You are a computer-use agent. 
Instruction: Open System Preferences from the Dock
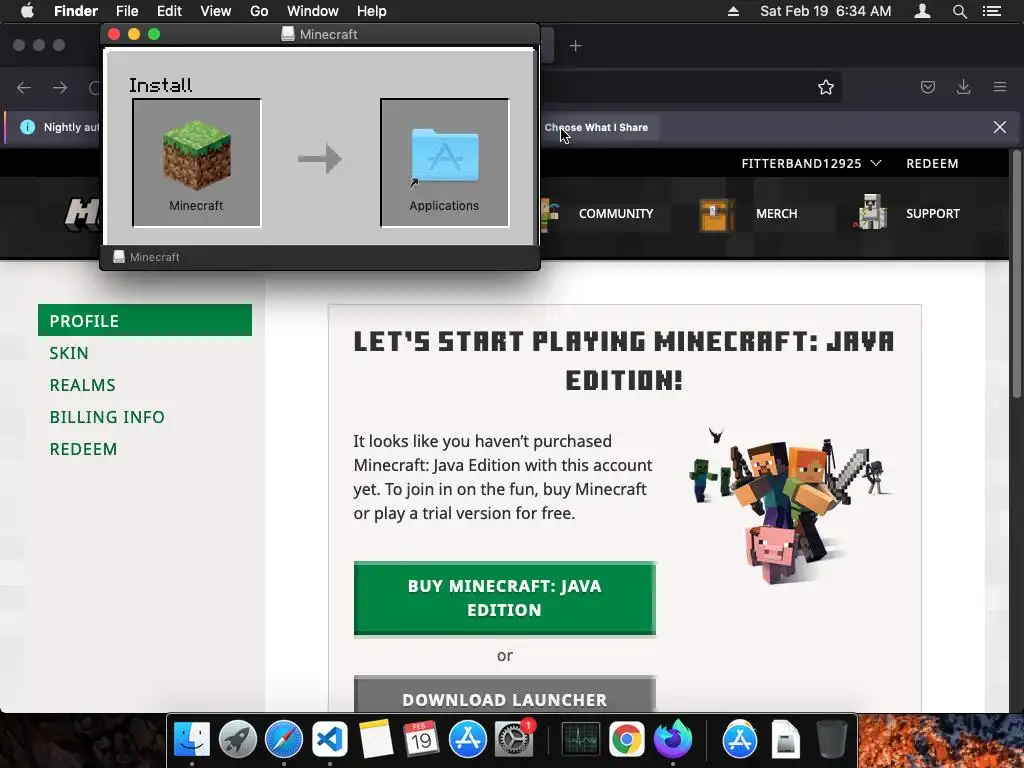click(x=514, y=739)
